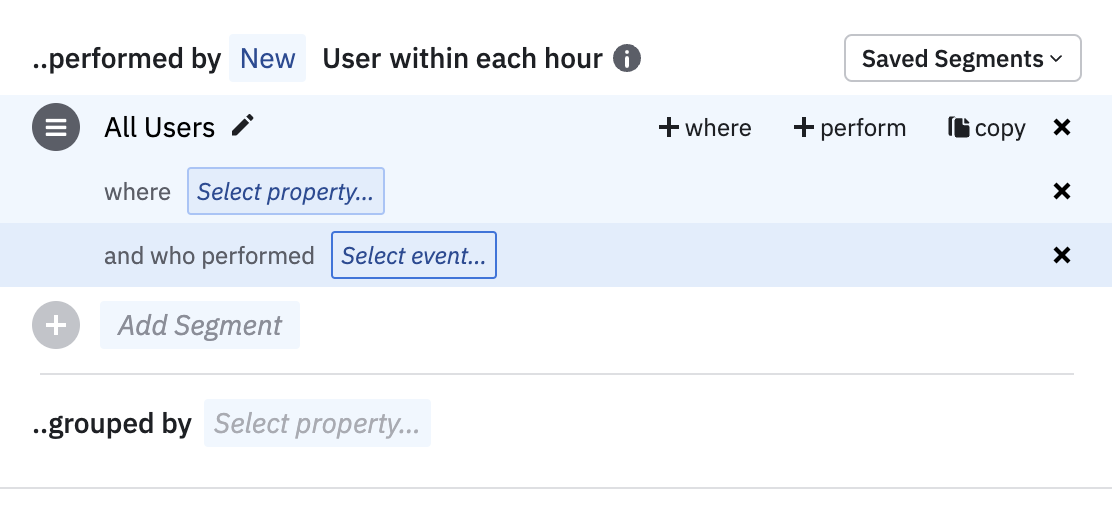Click the plus icon before perform

(803, 128)
